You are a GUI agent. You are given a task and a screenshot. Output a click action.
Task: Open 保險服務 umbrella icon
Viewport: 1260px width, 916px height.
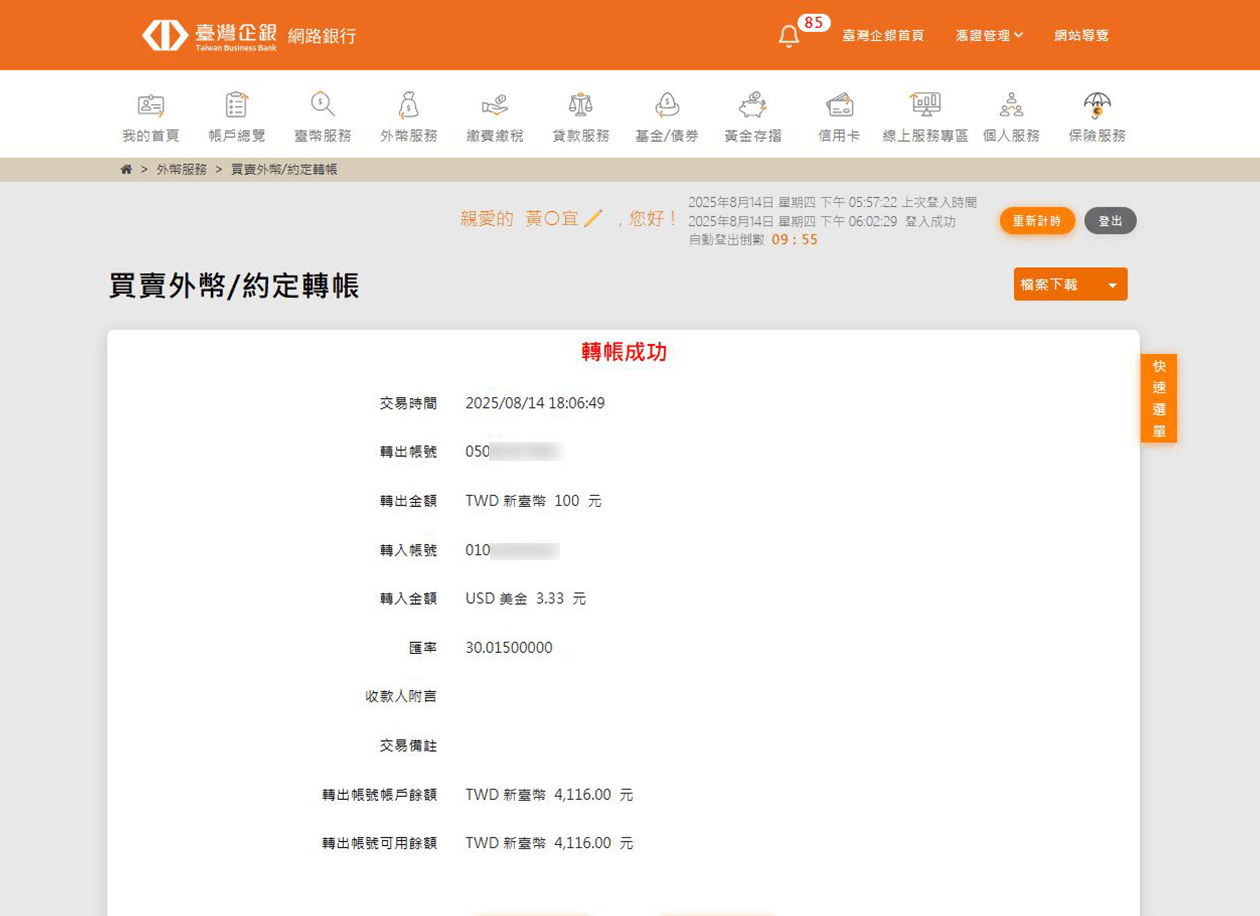(x=1097, y=105)
